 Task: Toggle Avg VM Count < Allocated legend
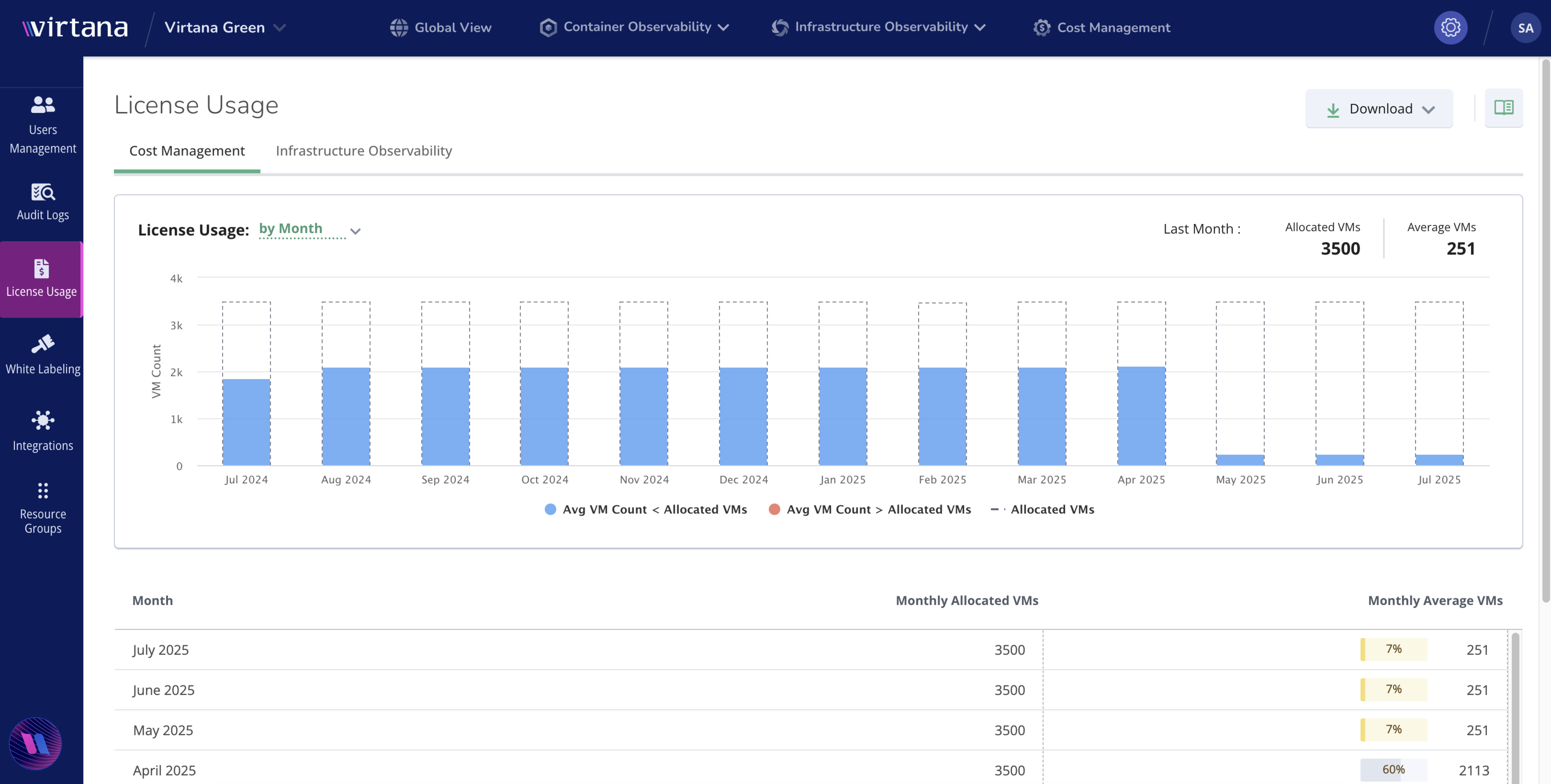(x=646, y=510)
